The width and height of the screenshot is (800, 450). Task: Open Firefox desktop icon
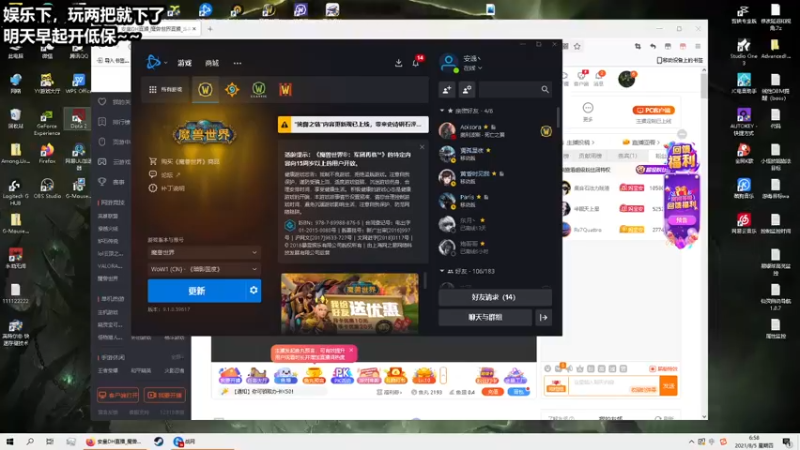point(47,154)
